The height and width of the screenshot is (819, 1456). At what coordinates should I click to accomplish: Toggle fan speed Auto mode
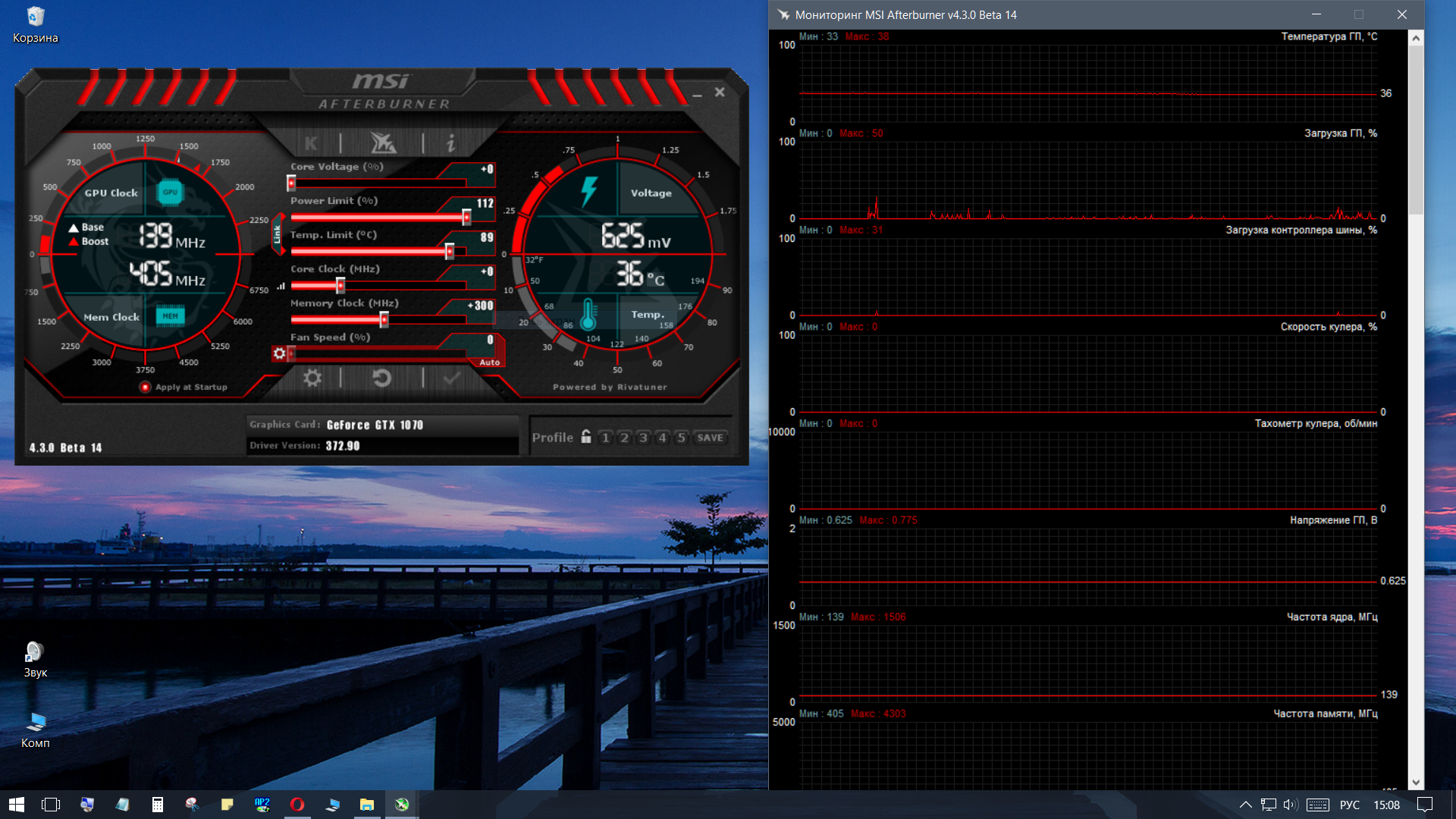[490, 362]
